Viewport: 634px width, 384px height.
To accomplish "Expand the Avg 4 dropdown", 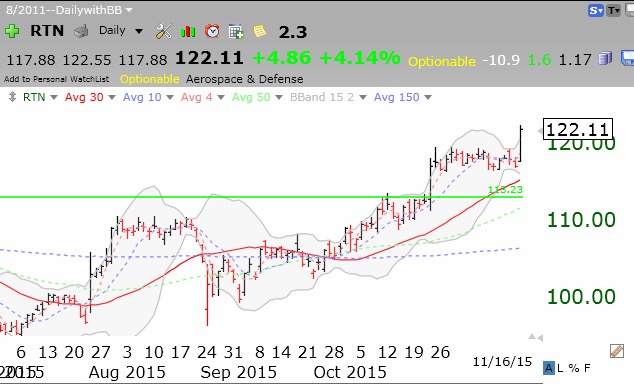I will click(x=221, y=97).
